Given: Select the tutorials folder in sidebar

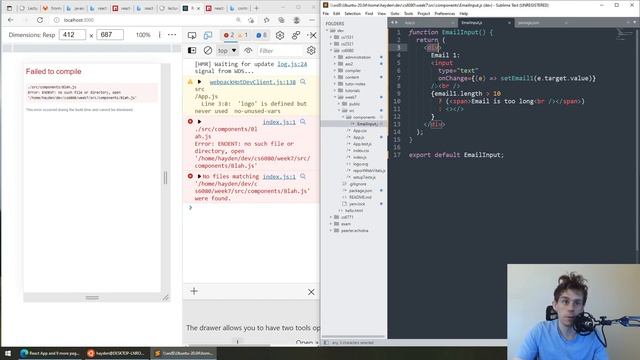Looking at the screenshot, I should click(x=352, y=91).
